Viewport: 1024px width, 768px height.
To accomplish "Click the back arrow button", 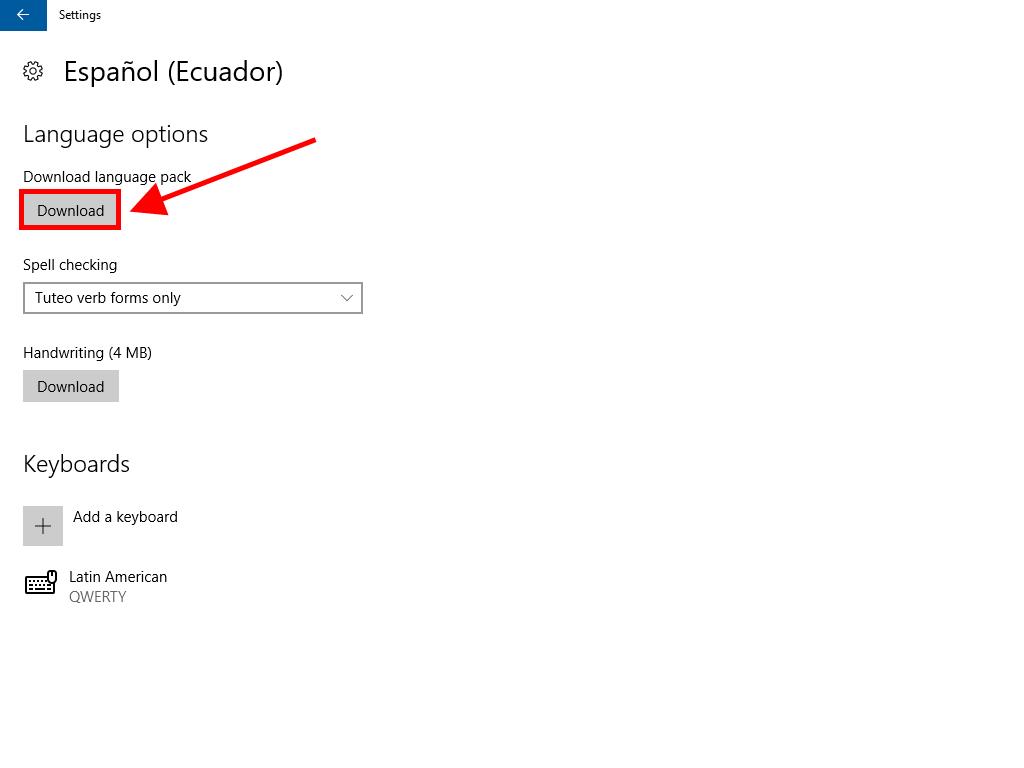I will tap(23, 15).
